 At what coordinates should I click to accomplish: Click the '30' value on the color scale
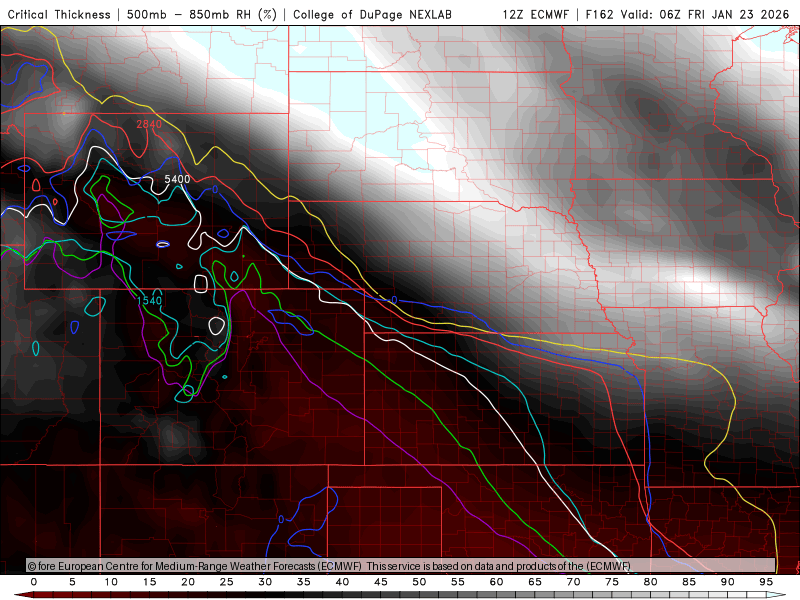265,582
